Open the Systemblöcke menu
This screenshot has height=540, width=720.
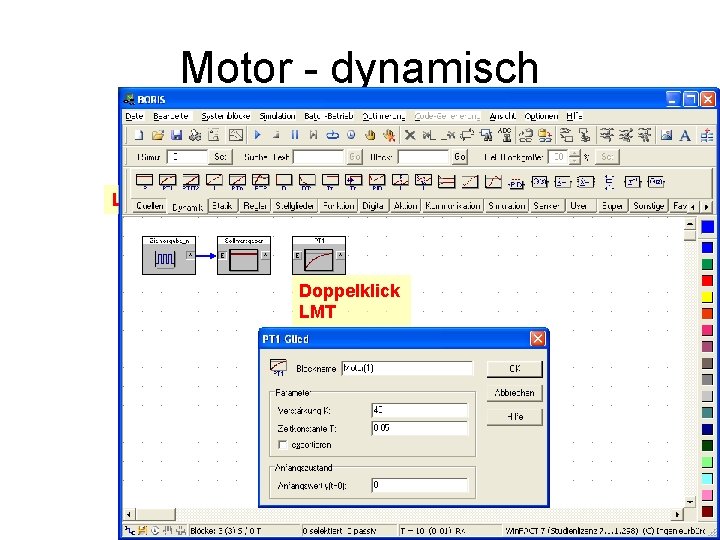[225, 116]
